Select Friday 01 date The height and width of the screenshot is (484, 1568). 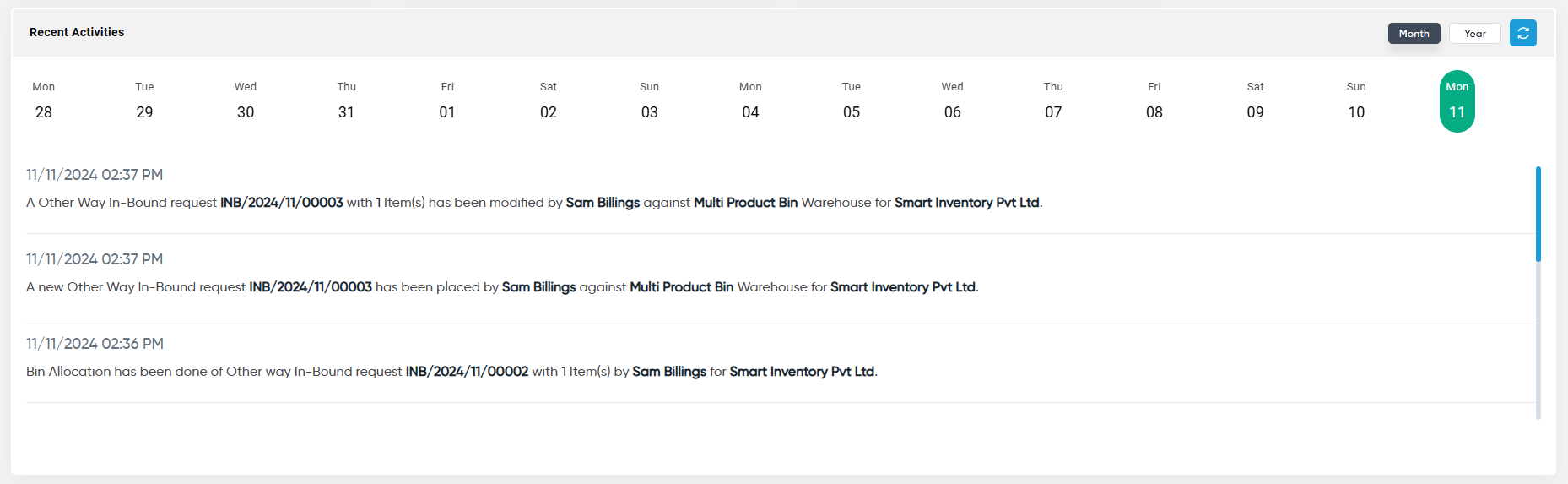pyautogui.click(x=447, y=101)
